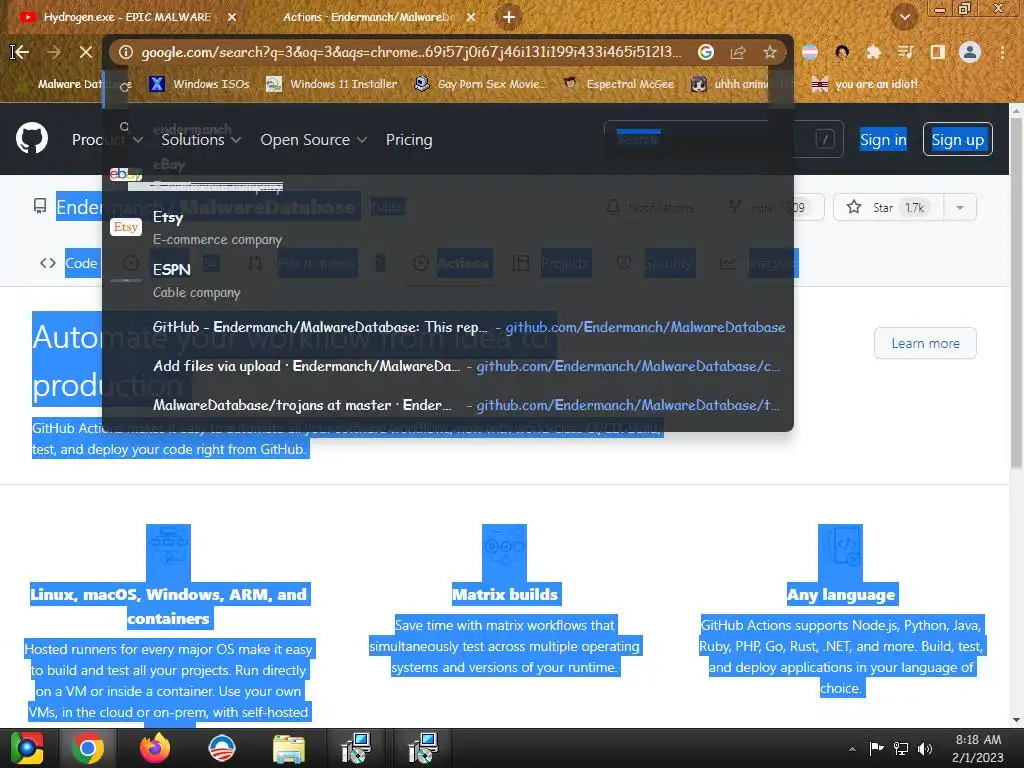Click the 'Matrix builds' heading
The width and height of the screenshot is (1024, 768).
coord(505,594)
